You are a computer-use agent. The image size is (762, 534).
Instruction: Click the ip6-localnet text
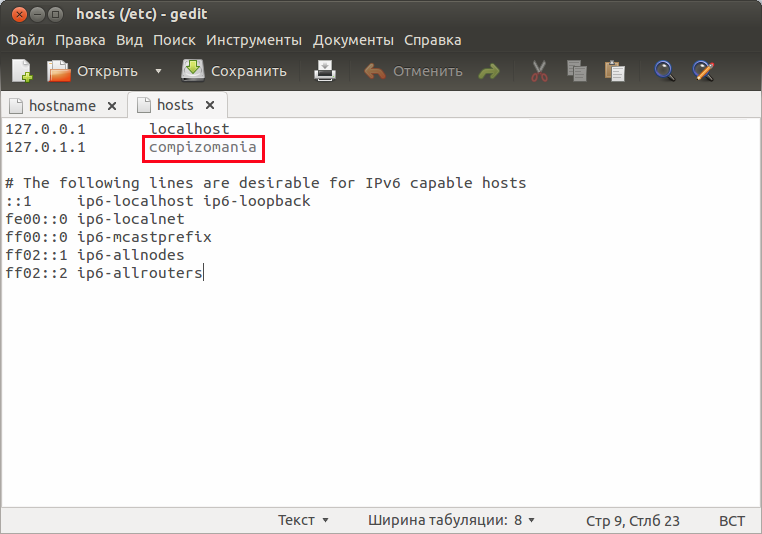[131, 219]
